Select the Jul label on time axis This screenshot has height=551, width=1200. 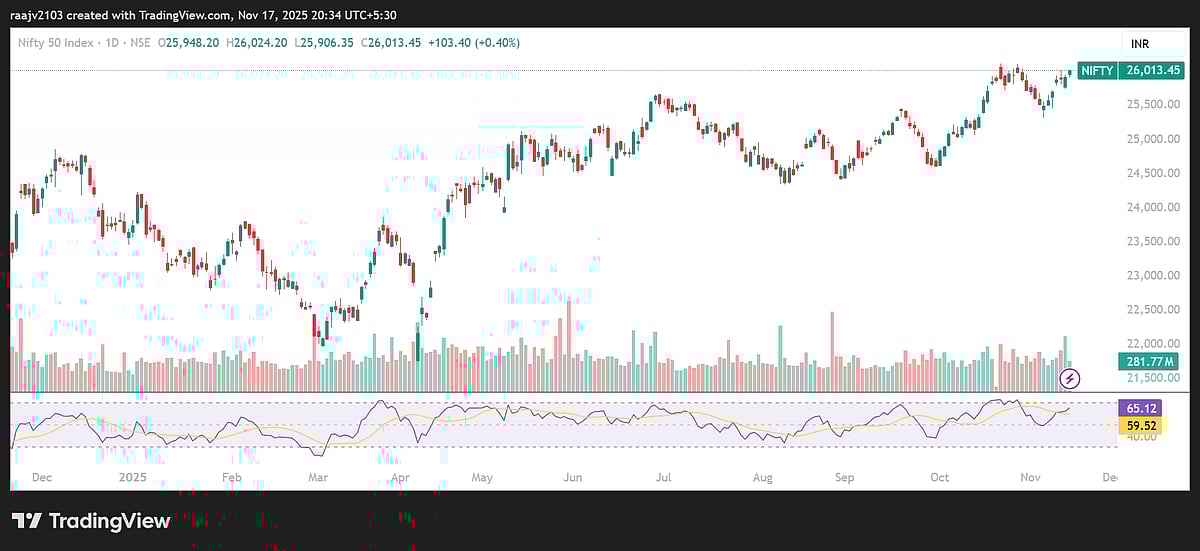point(663,478)
